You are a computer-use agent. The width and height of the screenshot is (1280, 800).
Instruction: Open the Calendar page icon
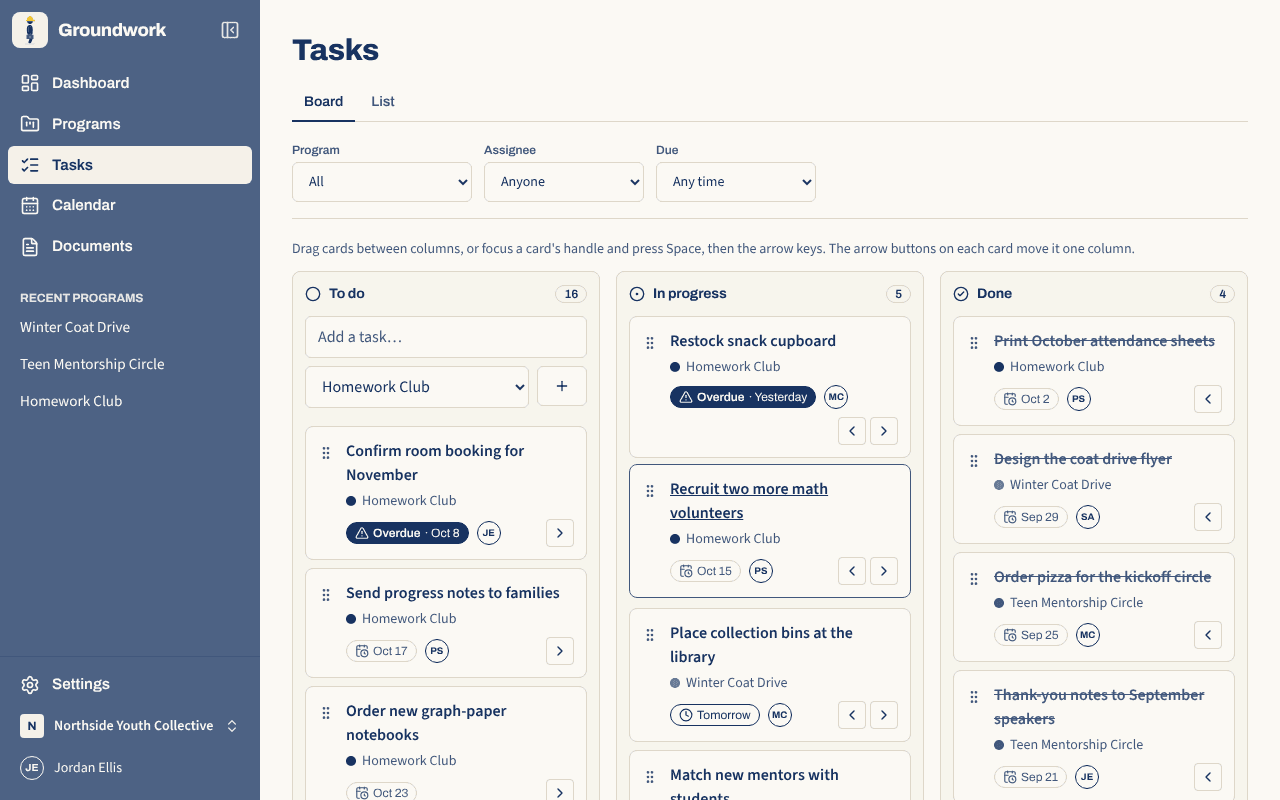click(30, 205)
